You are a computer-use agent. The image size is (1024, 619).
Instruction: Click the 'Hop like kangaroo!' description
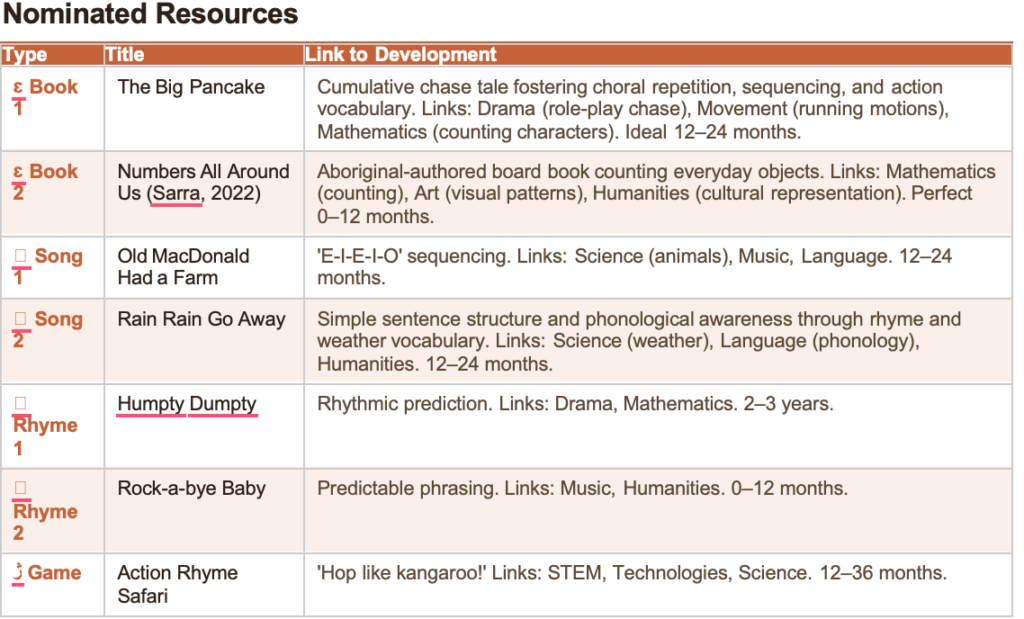point(631,573)
